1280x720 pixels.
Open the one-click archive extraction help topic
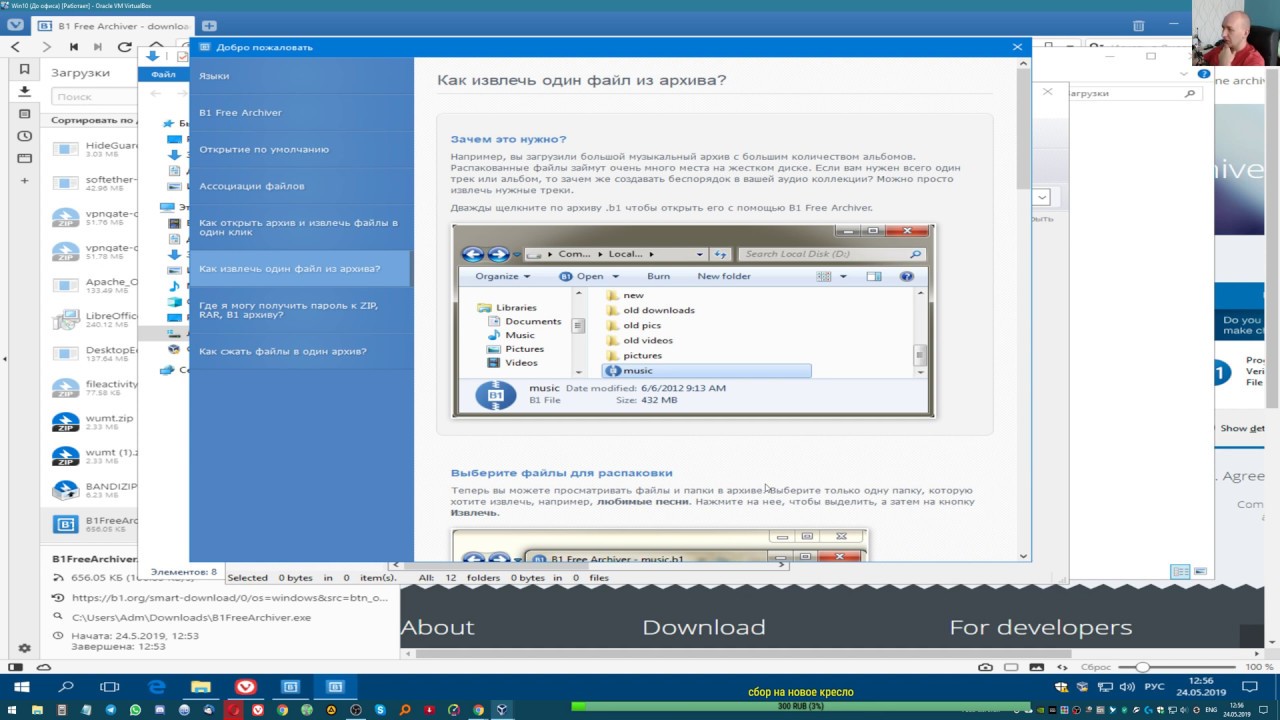point(301,228)
